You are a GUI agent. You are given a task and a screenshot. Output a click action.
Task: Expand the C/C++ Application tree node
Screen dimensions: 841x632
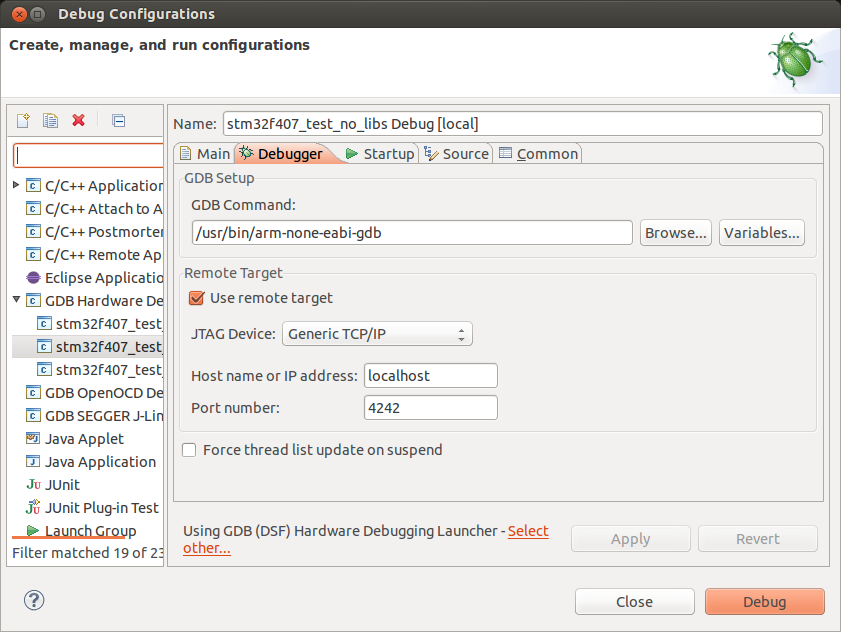pos(16,185)
